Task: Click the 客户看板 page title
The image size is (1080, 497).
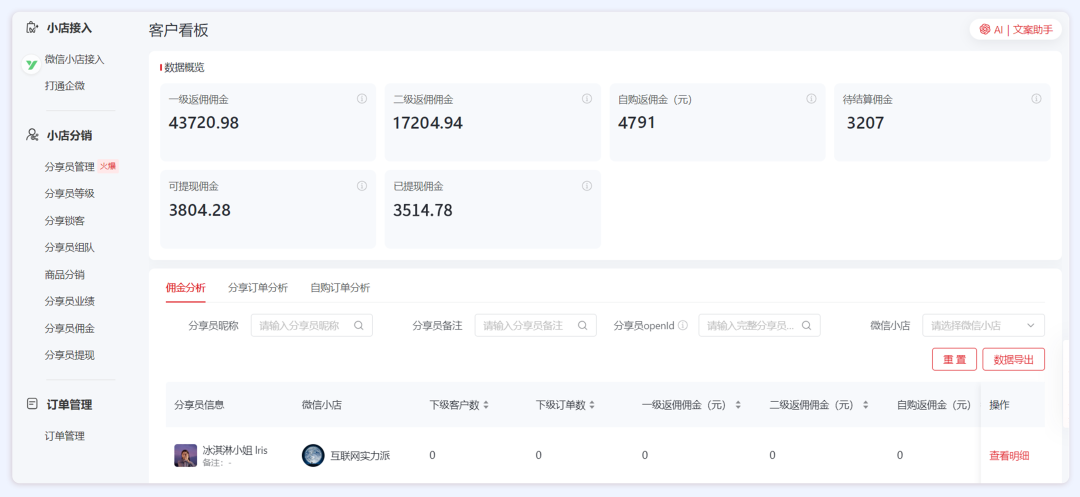Action: [x=178, y=30]
